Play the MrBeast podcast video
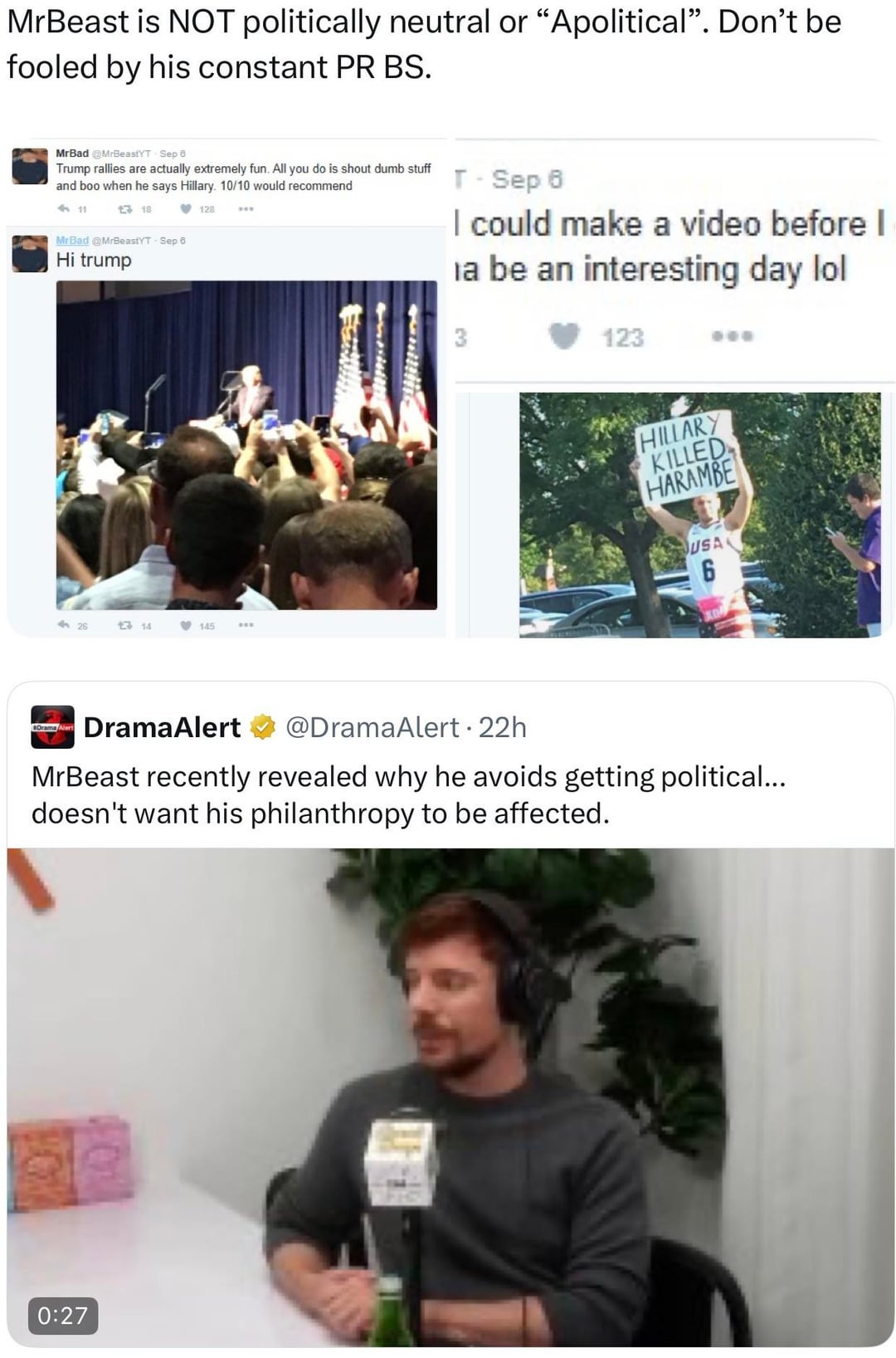896x1358 pixels. coord(450,1097)
